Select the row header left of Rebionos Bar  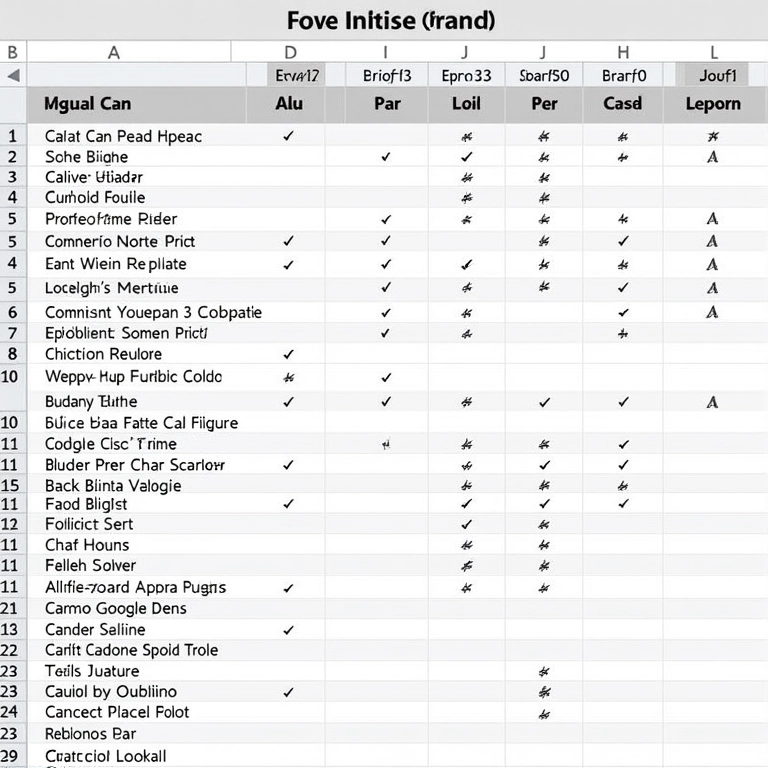11,734
